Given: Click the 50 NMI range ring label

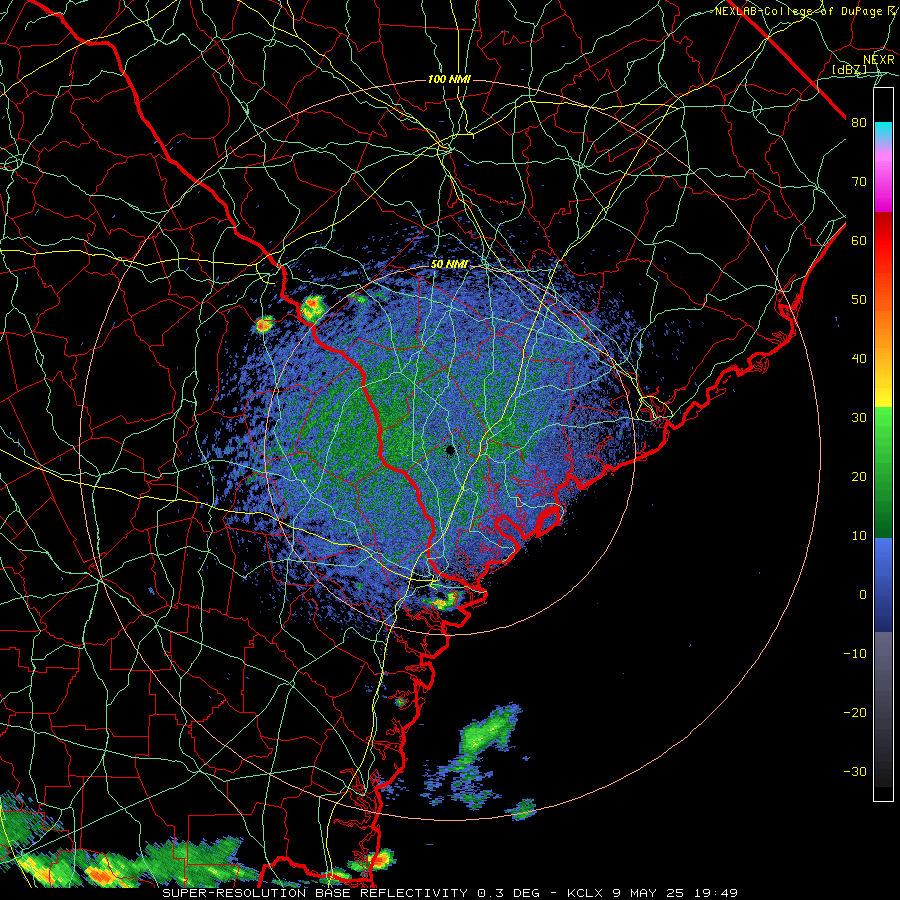Looking at the screenshot, I should [x=449, y=265].
